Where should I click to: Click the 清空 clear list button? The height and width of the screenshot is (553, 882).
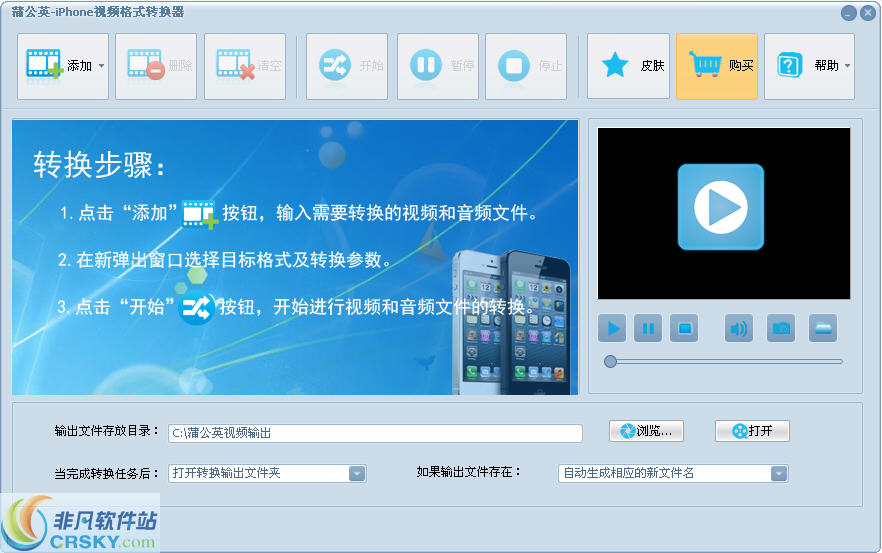[245, 66]
